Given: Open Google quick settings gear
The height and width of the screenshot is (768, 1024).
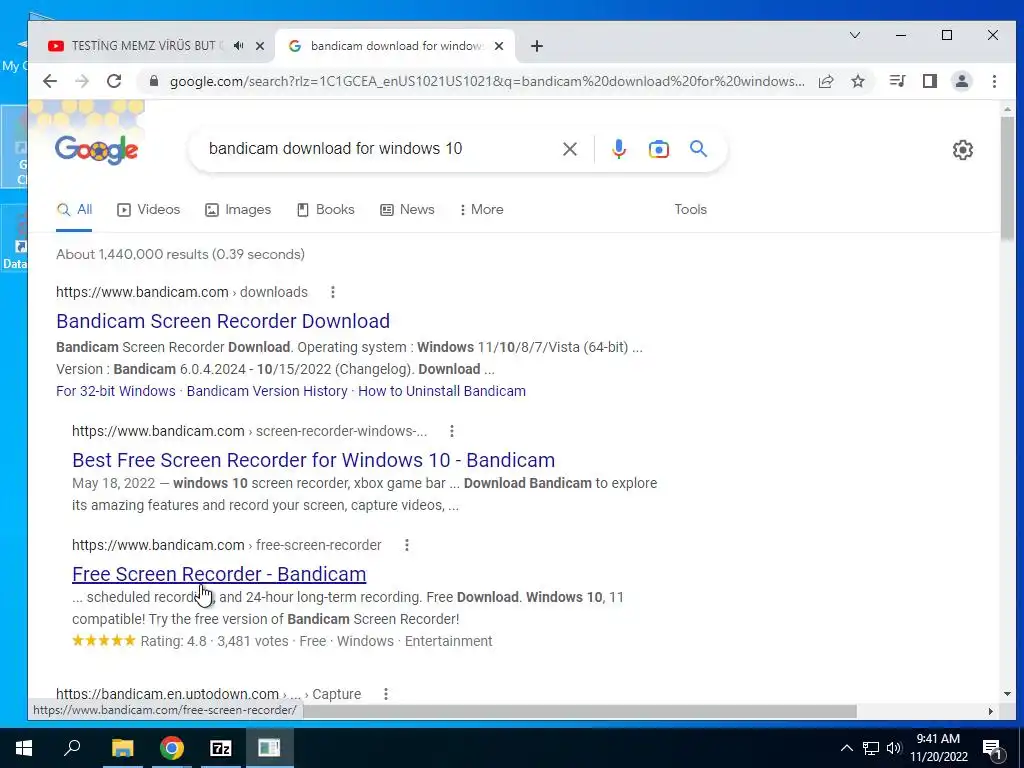Looking at the screenshot, I should tap(963, 150).
